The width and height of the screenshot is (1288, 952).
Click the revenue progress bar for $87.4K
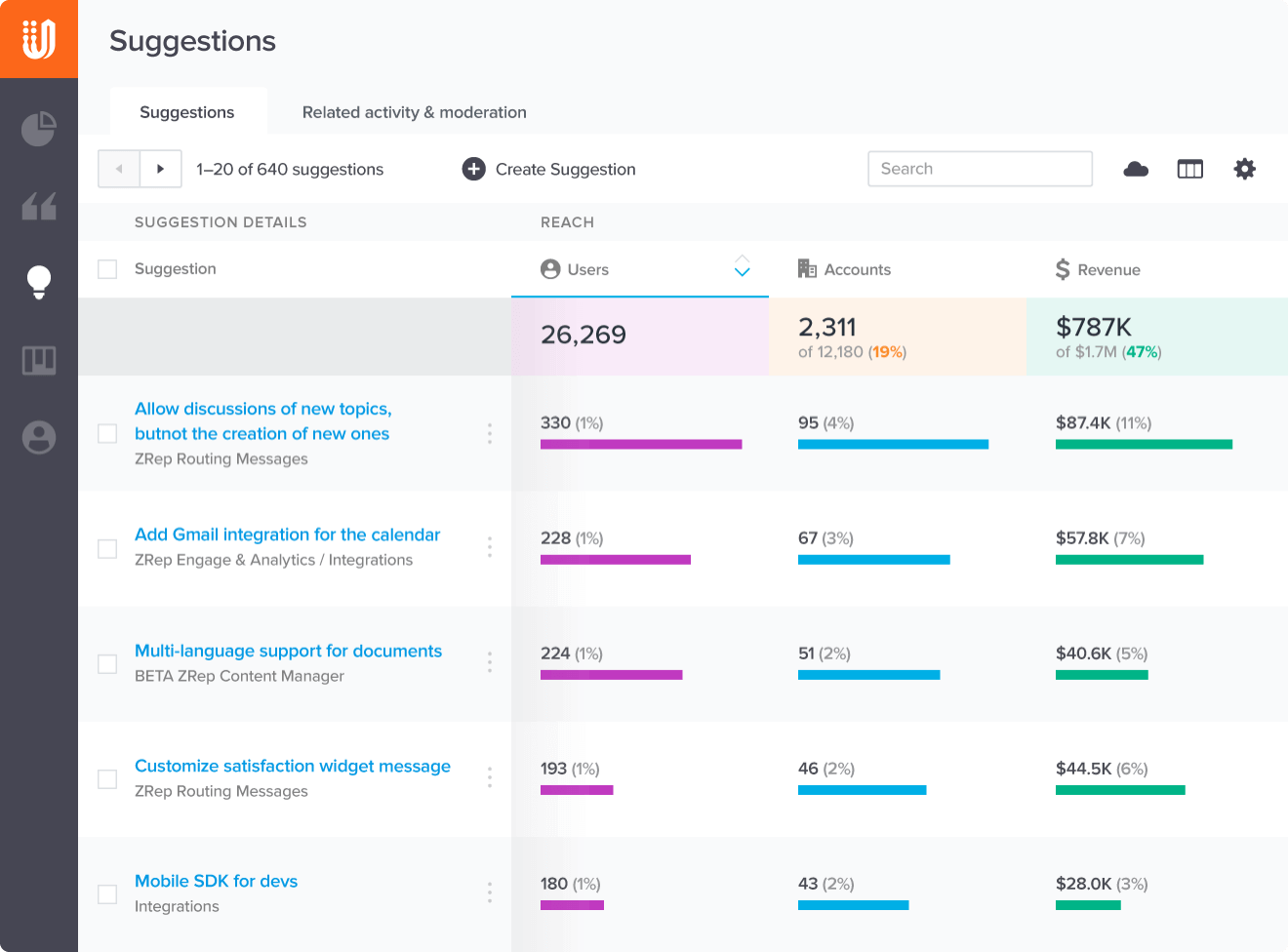tap(1144, 444)
